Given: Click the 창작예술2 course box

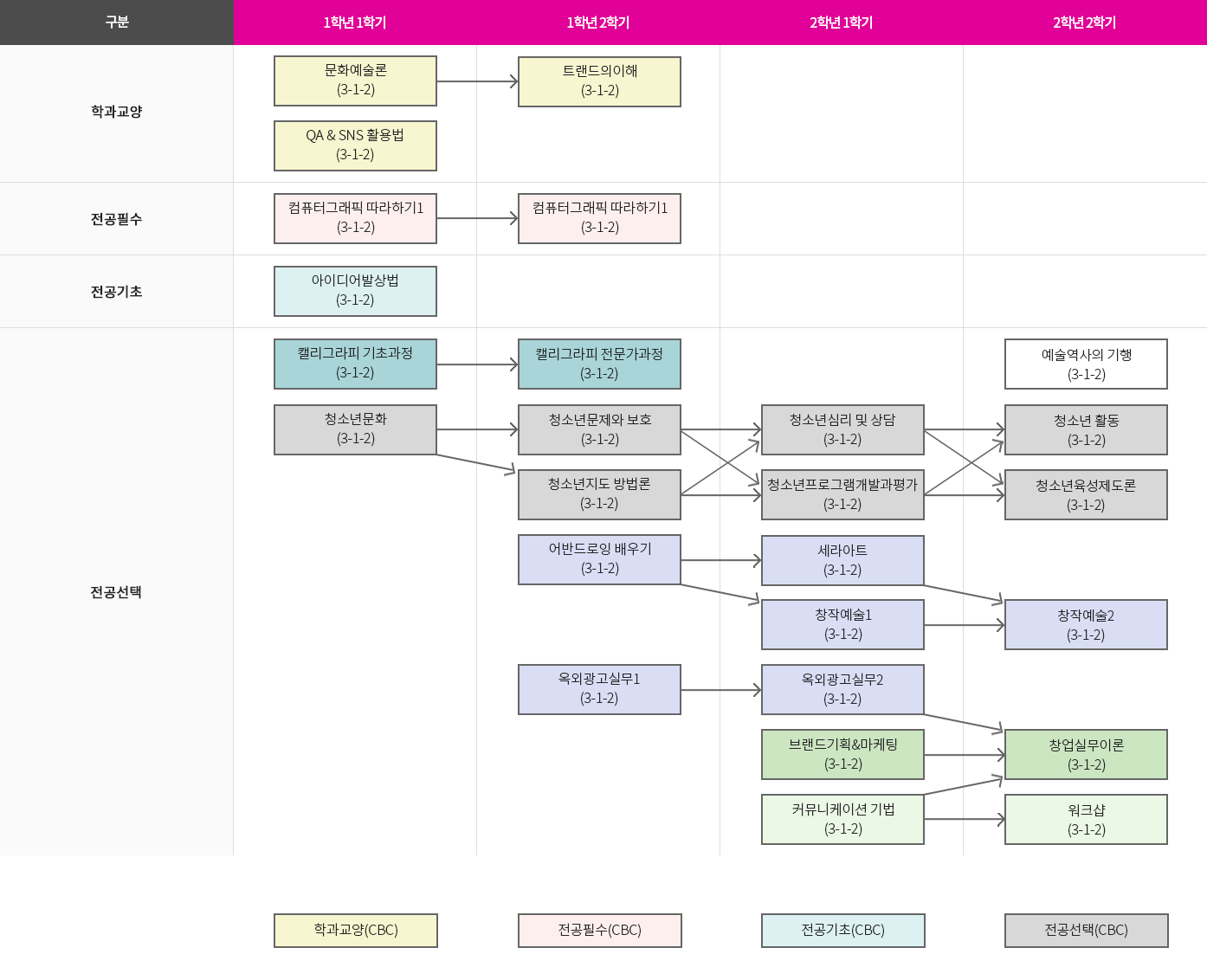Looking at the screenshot, I should [1086, 624].
